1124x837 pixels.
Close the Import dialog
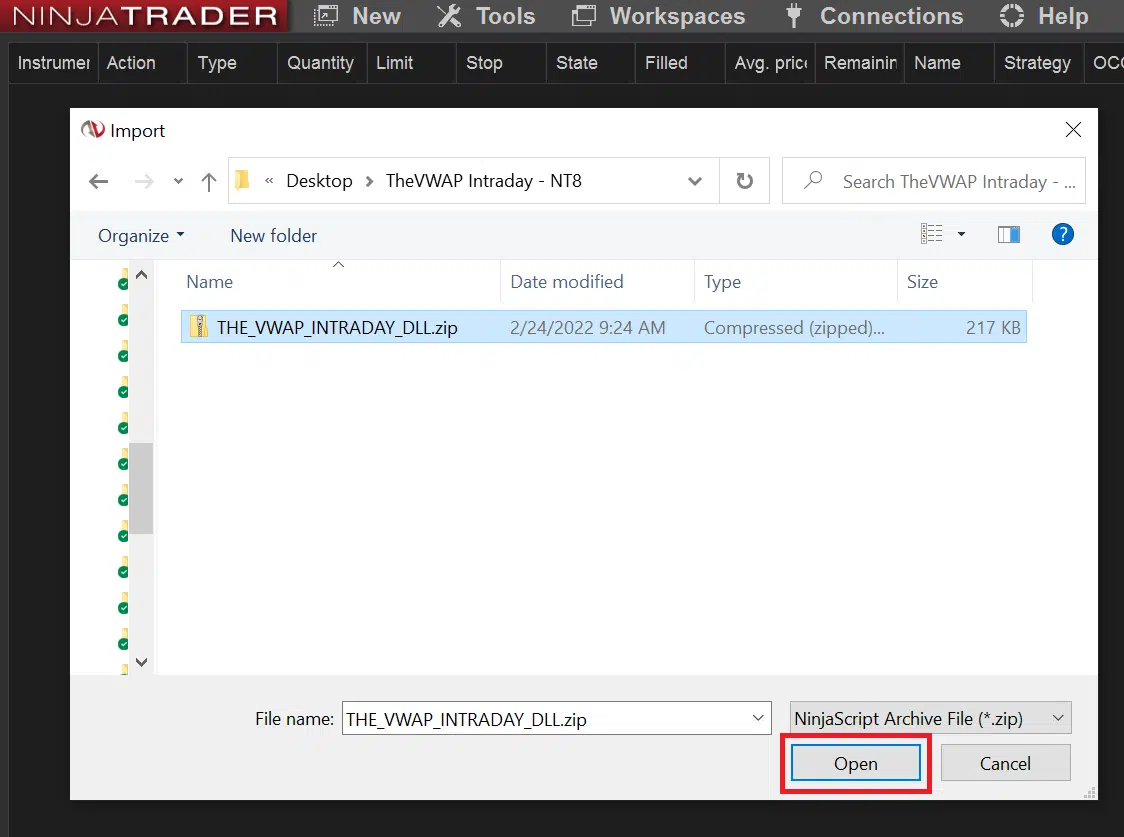(1073, 130)
